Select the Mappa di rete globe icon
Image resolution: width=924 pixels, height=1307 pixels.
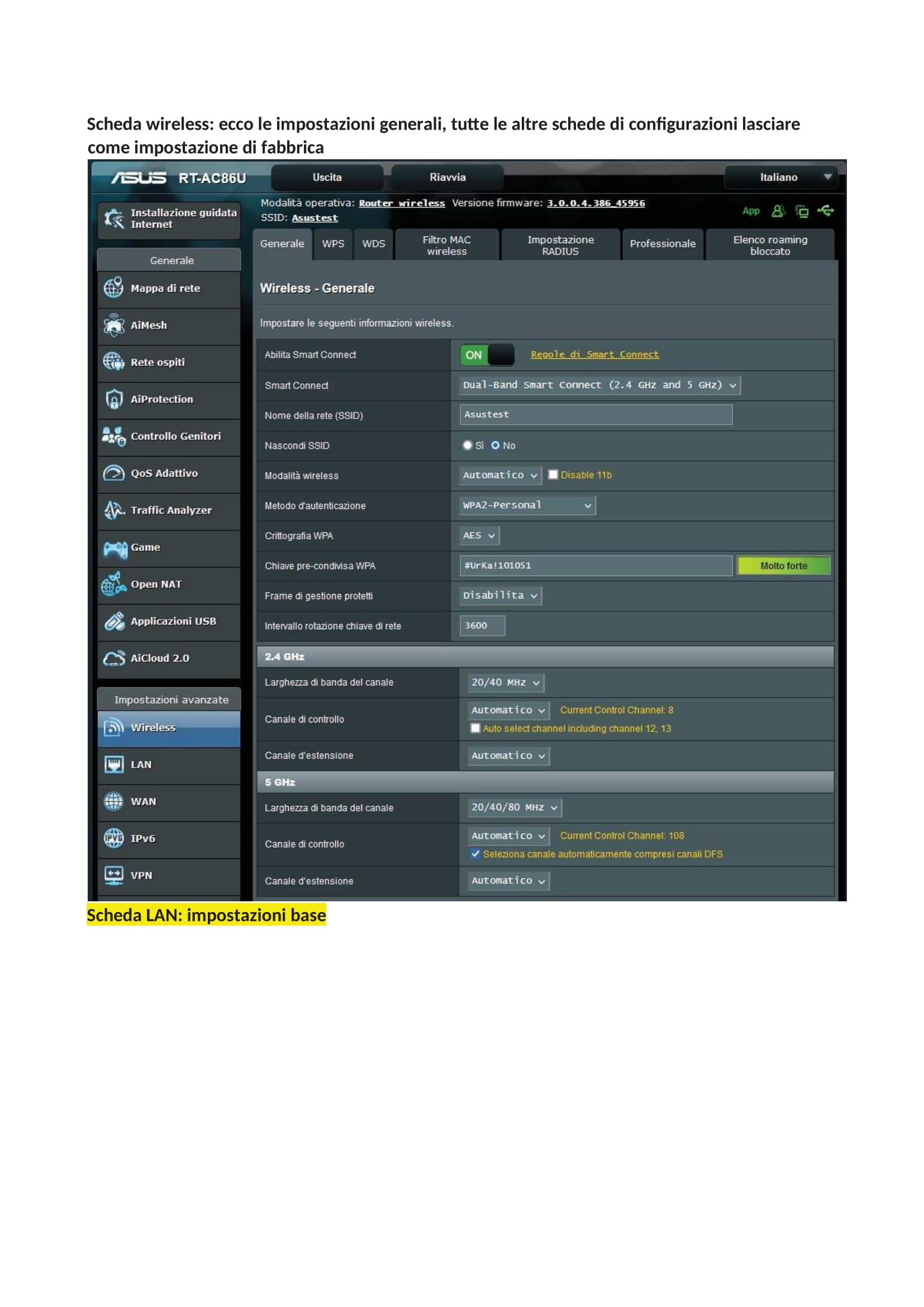click(x=114, y=288)
